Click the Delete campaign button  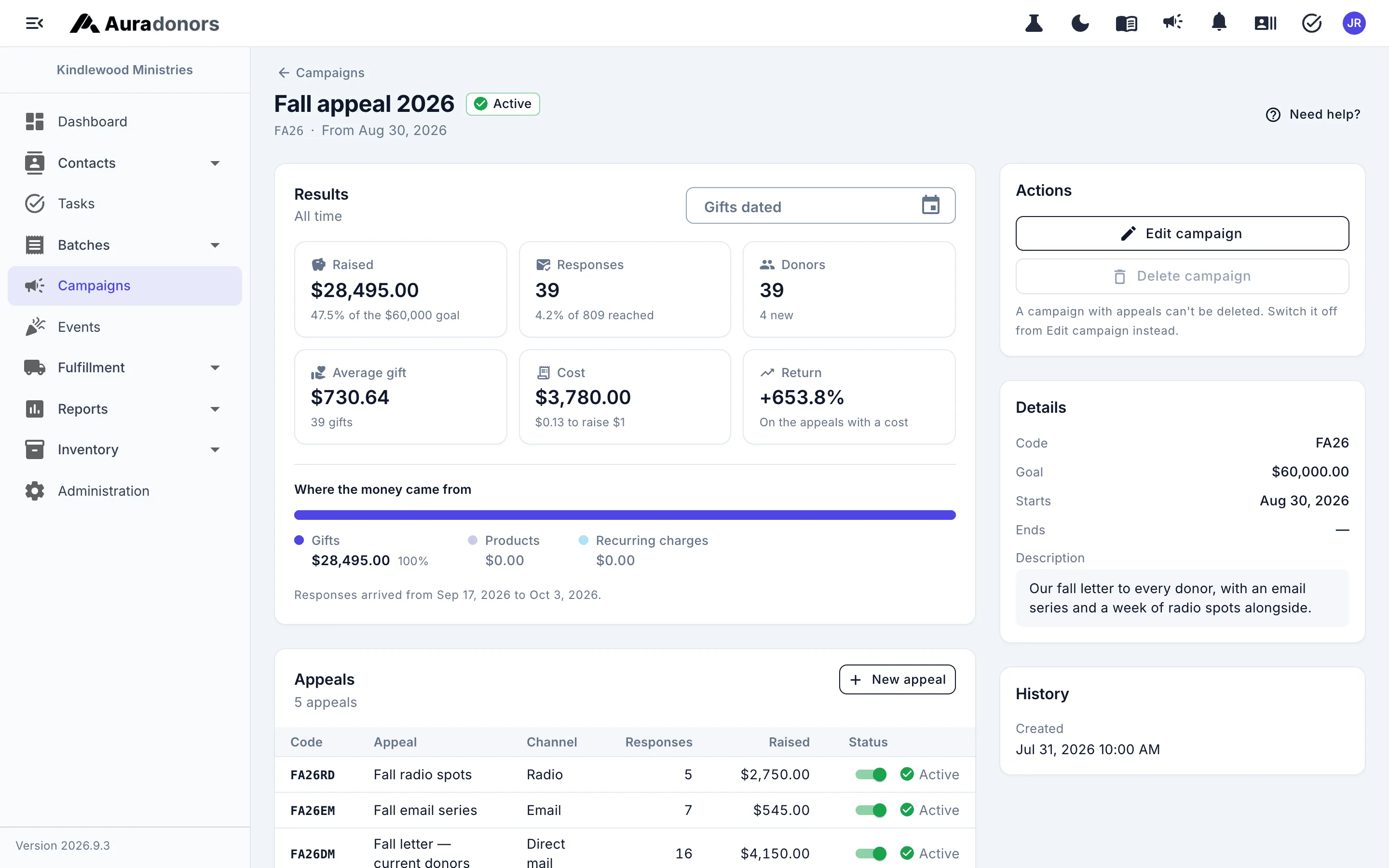1182,276
